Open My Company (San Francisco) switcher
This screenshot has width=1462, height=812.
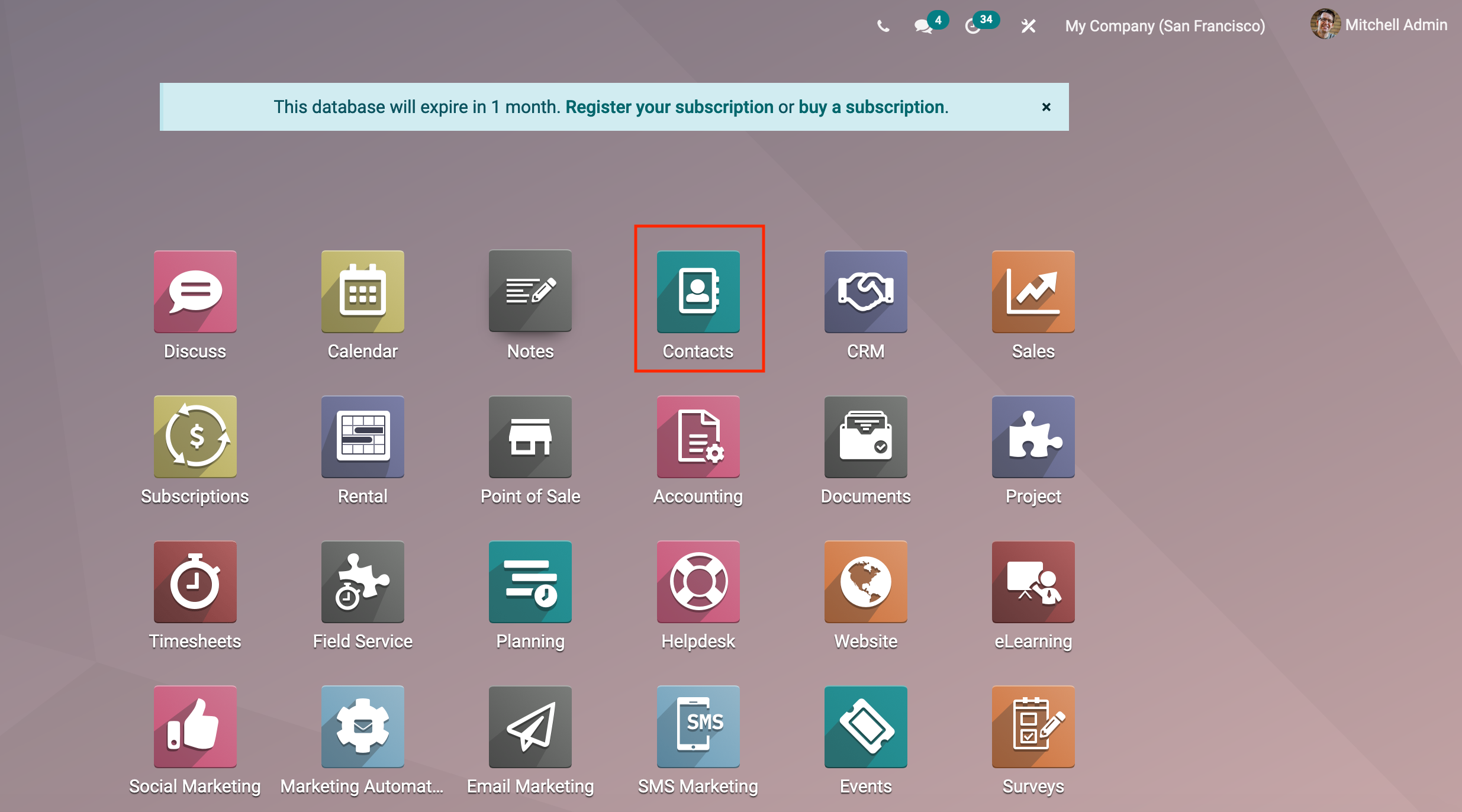point(1165,26)
